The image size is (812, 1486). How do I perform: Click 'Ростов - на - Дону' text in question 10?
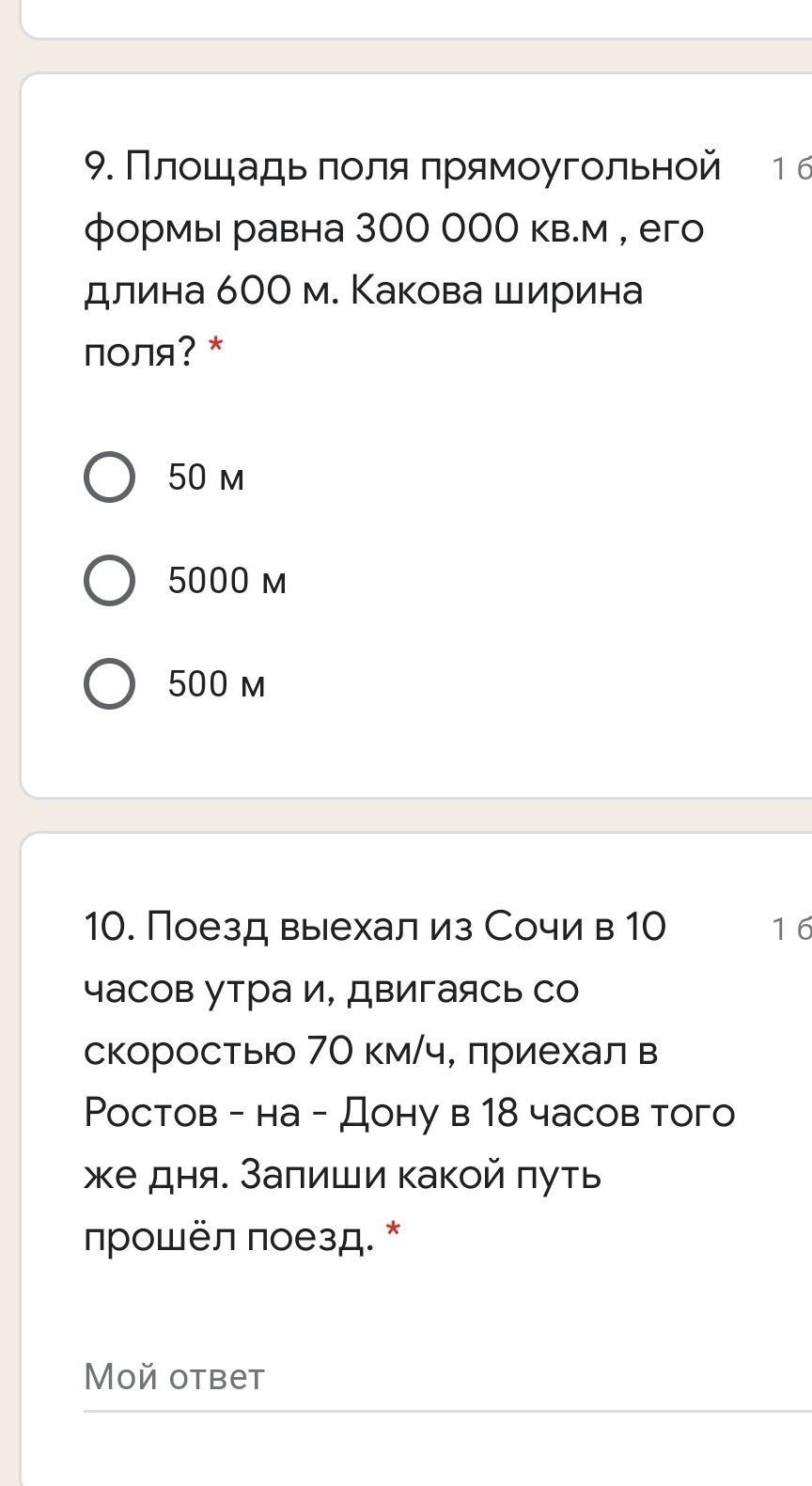(262, 1113)
